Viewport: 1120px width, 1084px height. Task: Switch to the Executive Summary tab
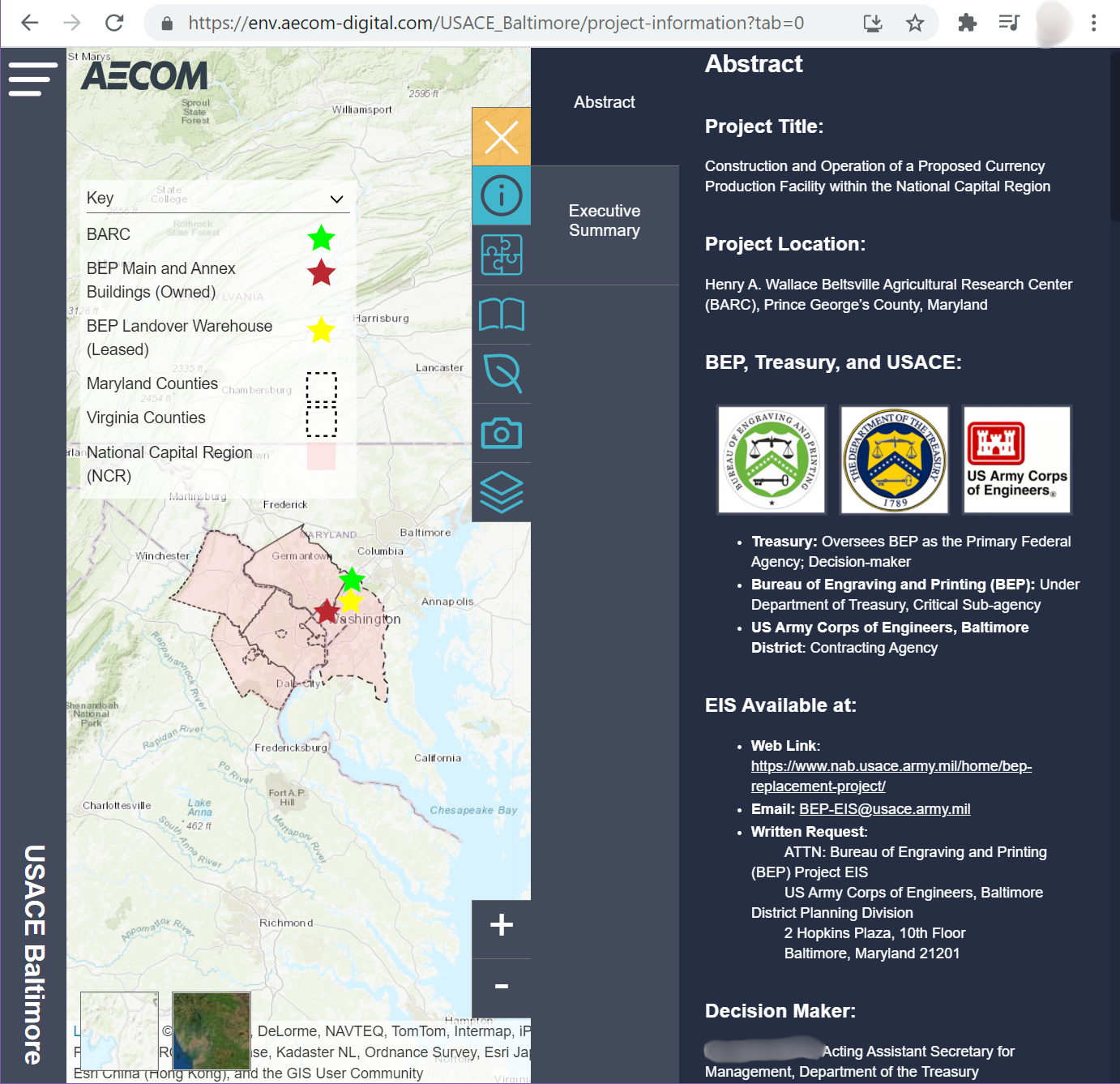click(604, 221)
